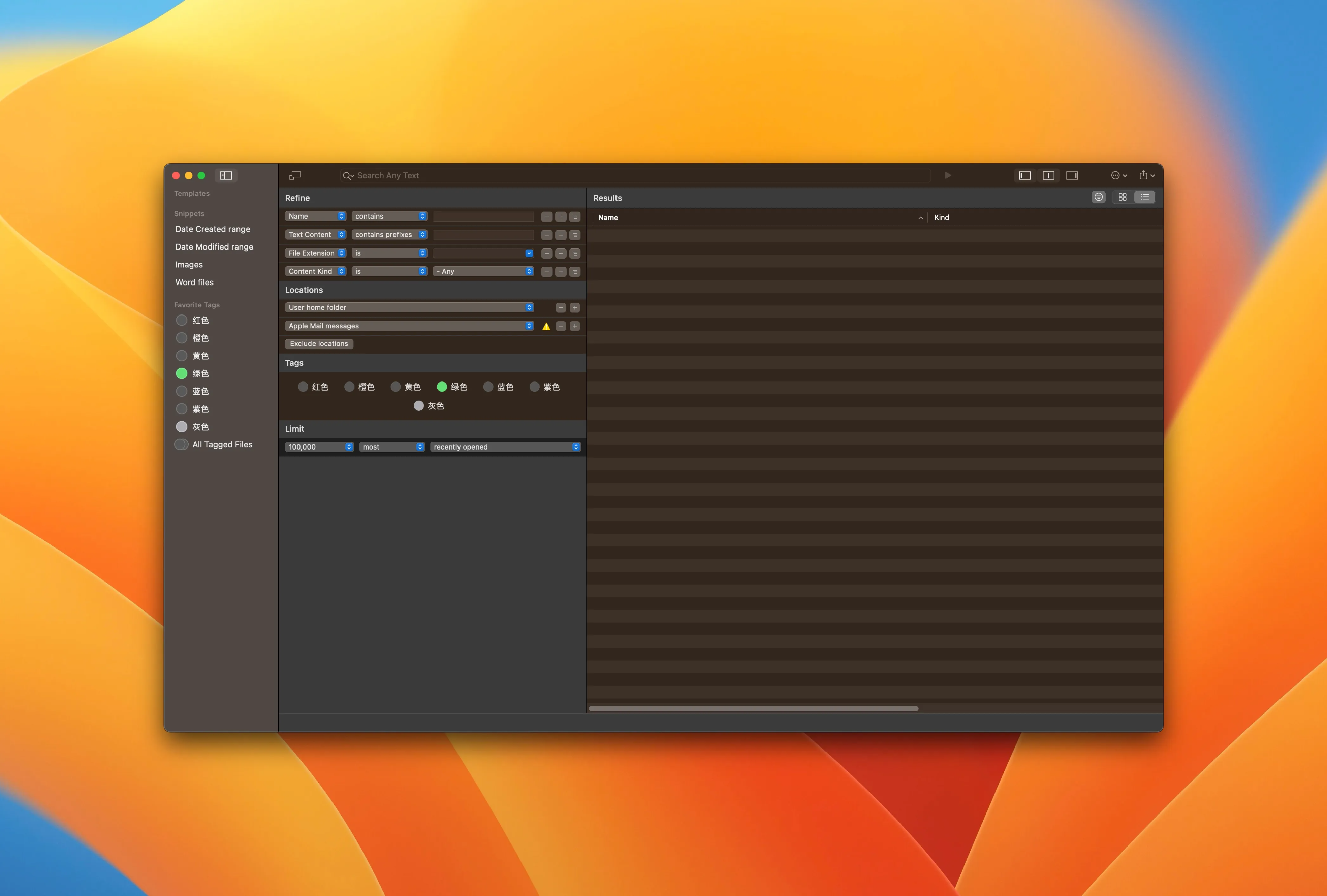Click the filter icon in the Results header
This screenshot has height=896, width=1327.
[1098, 197]
